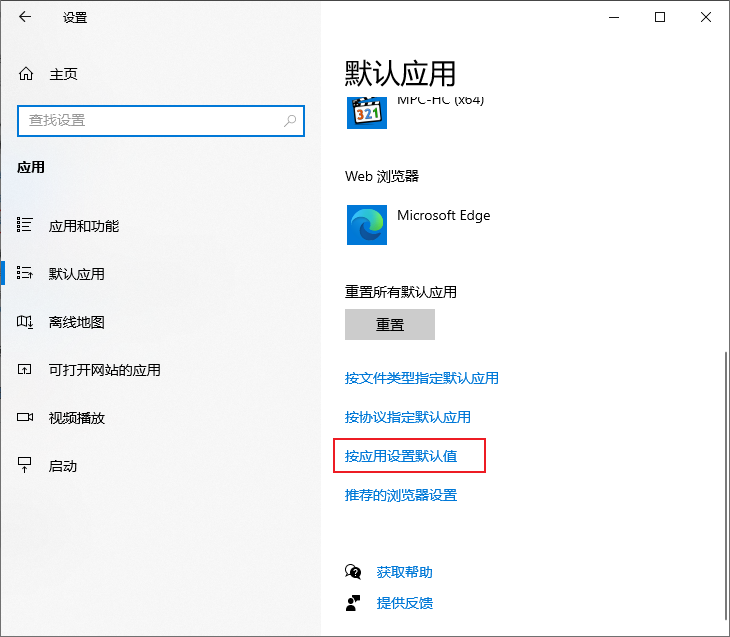Click the MPC-HC 321 player icon
This screenshot has height=637, width=730.
tap(367, 112)
